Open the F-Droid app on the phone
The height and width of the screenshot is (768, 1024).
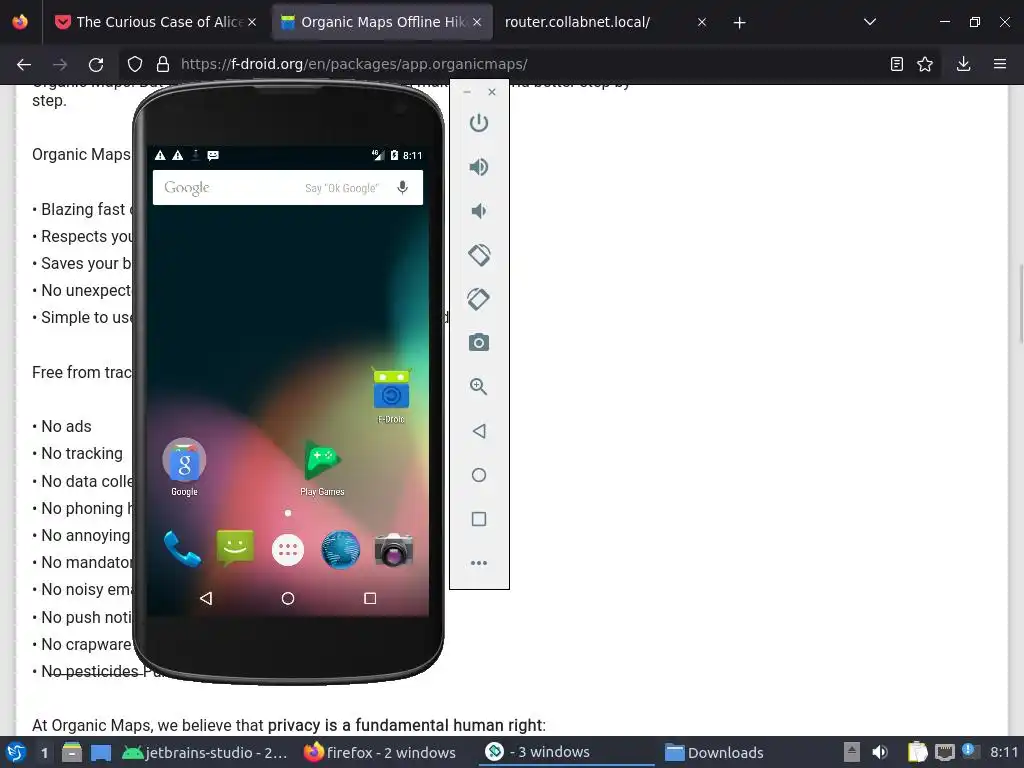(391, 396)
